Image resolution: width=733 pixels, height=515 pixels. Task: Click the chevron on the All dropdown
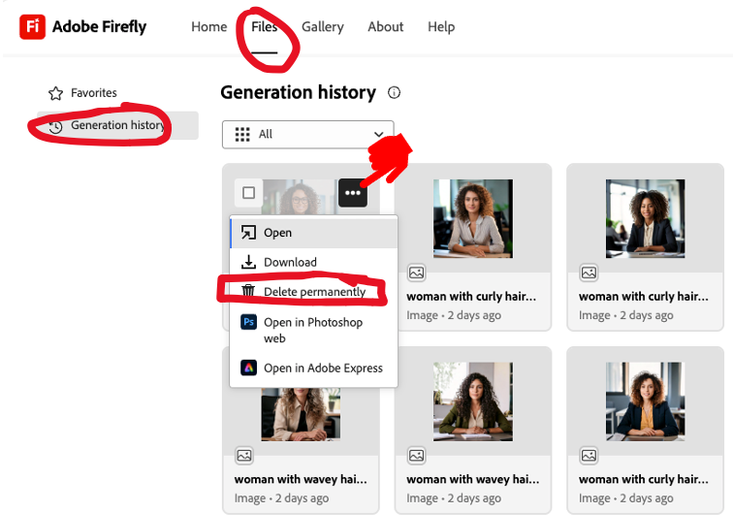coord(379,134)
